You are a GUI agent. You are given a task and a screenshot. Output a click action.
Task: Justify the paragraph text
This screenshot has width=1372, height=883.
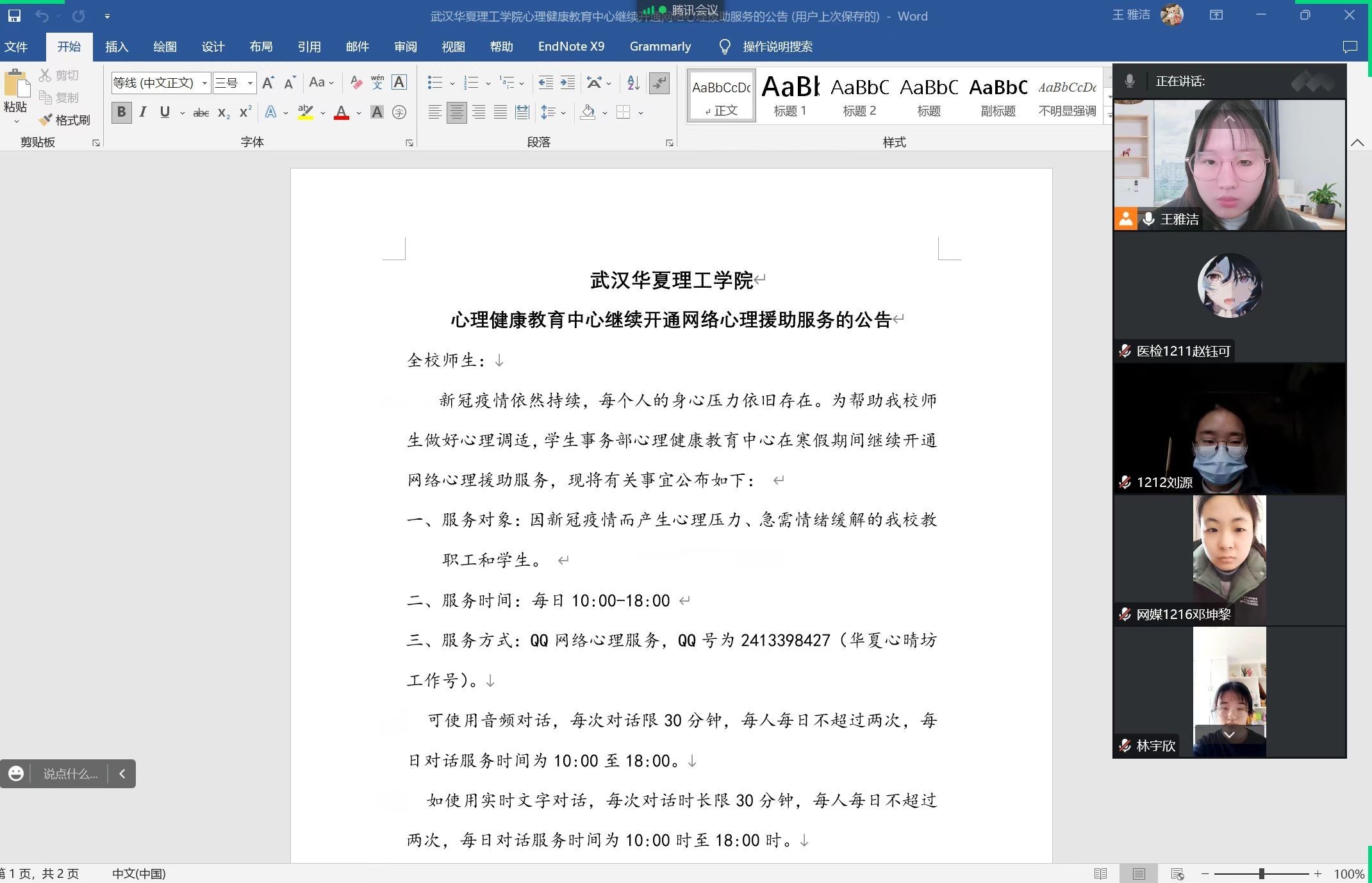500,113
